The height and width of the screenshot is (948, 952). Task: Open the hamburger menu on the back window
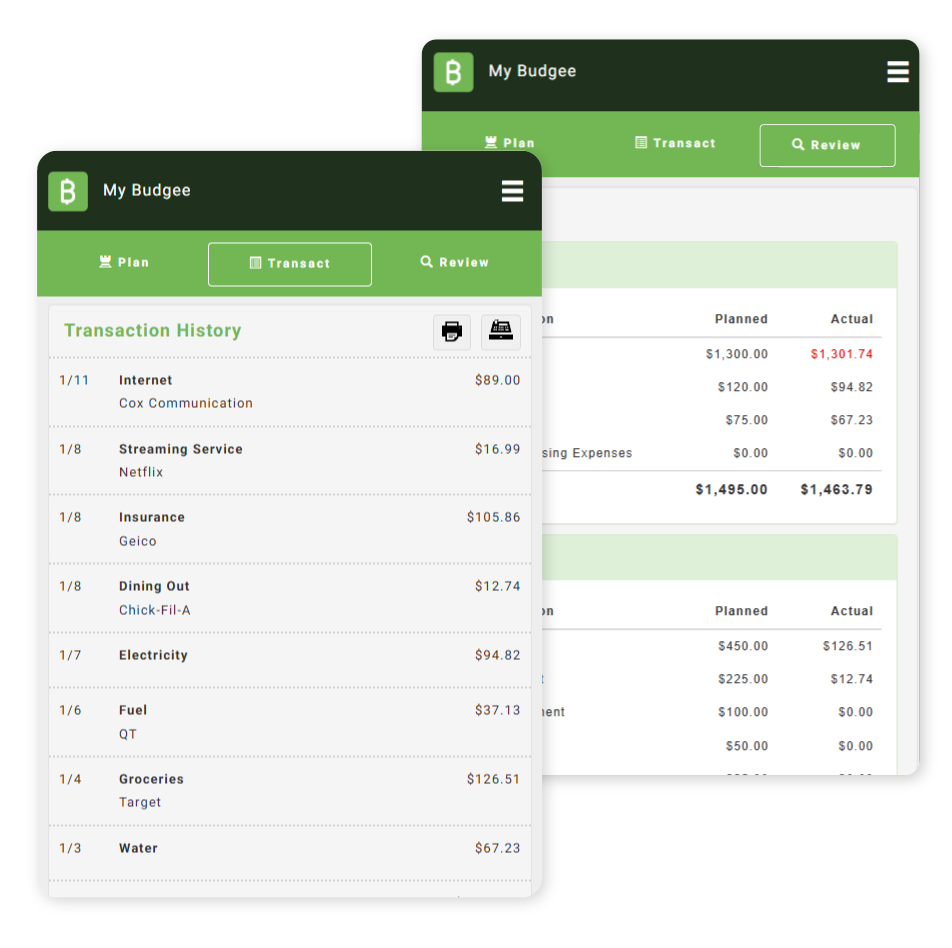pyautogui.click(x=897, y=72)
